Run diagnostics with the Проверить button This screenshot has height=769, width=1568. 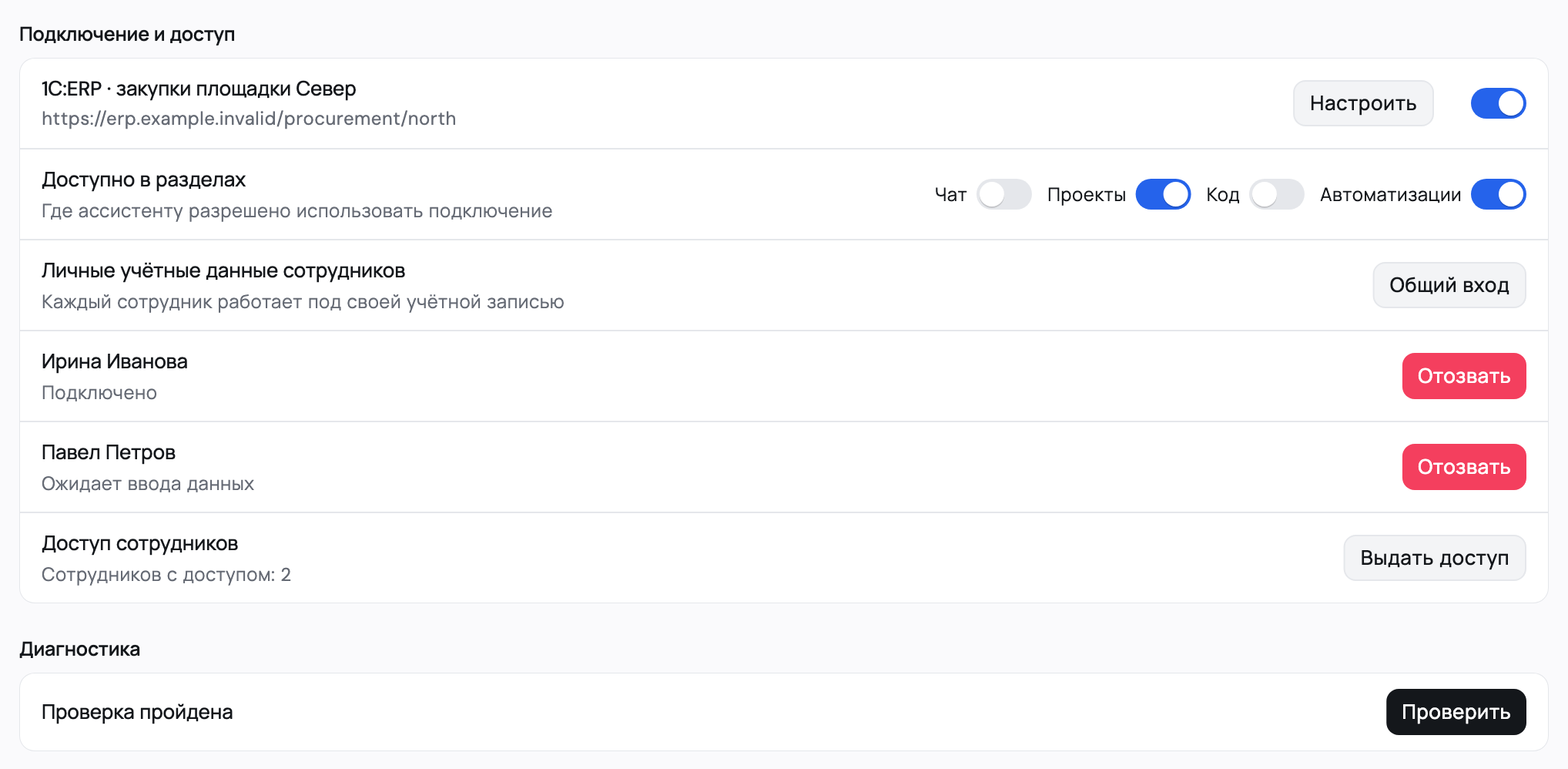1456,712
